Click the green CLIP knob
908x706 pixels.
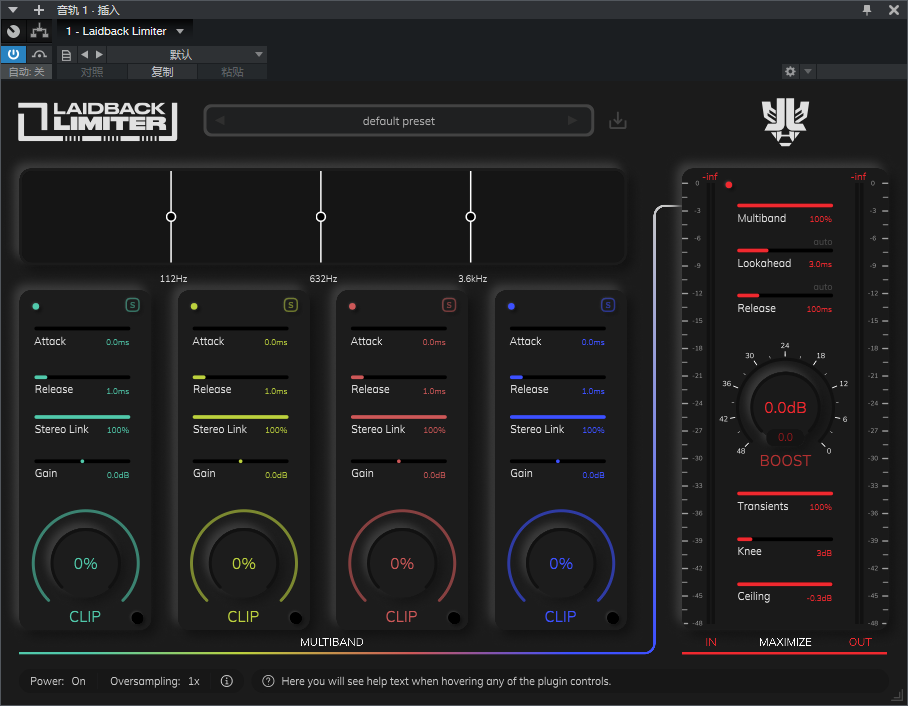(86, 563)
